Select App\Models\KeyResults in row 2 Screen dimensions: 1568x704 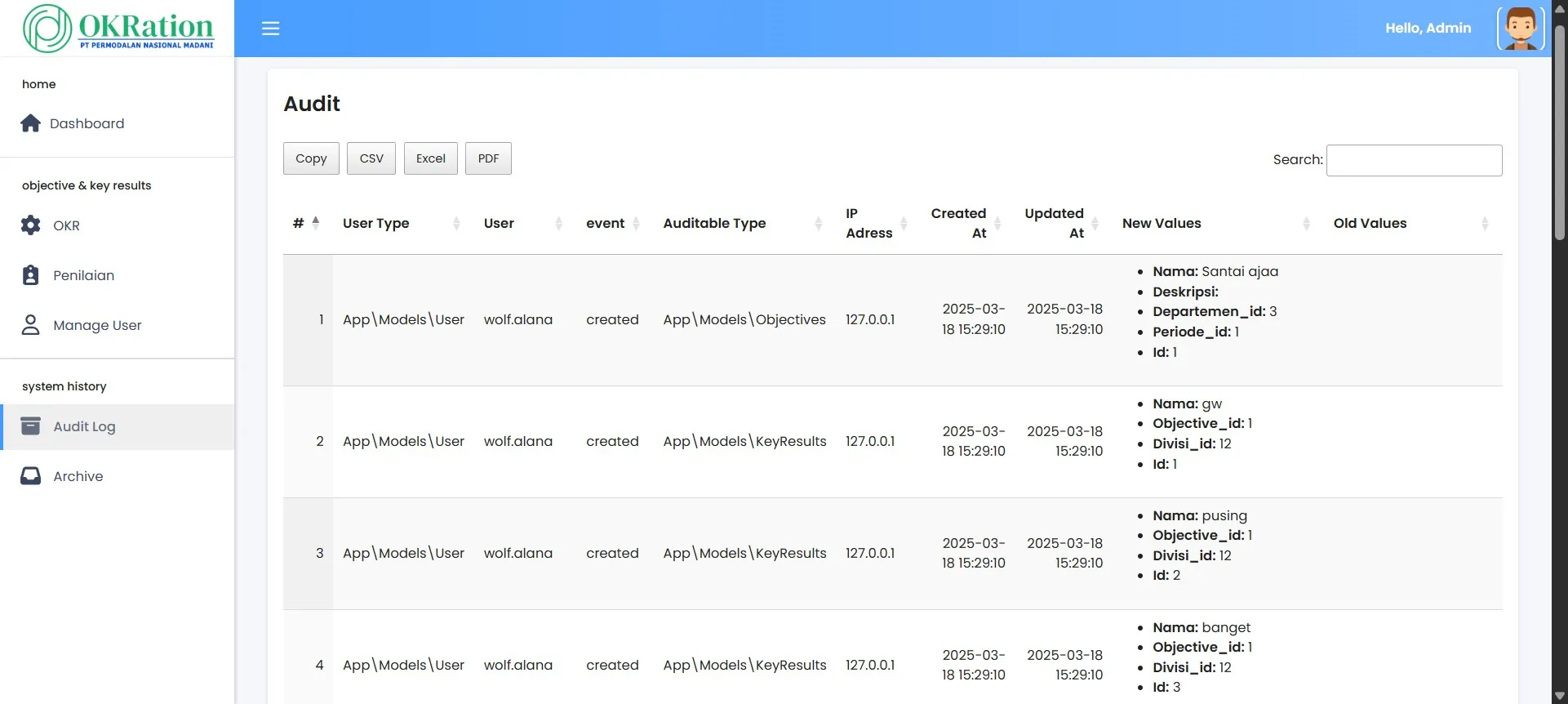coord(744,441)
